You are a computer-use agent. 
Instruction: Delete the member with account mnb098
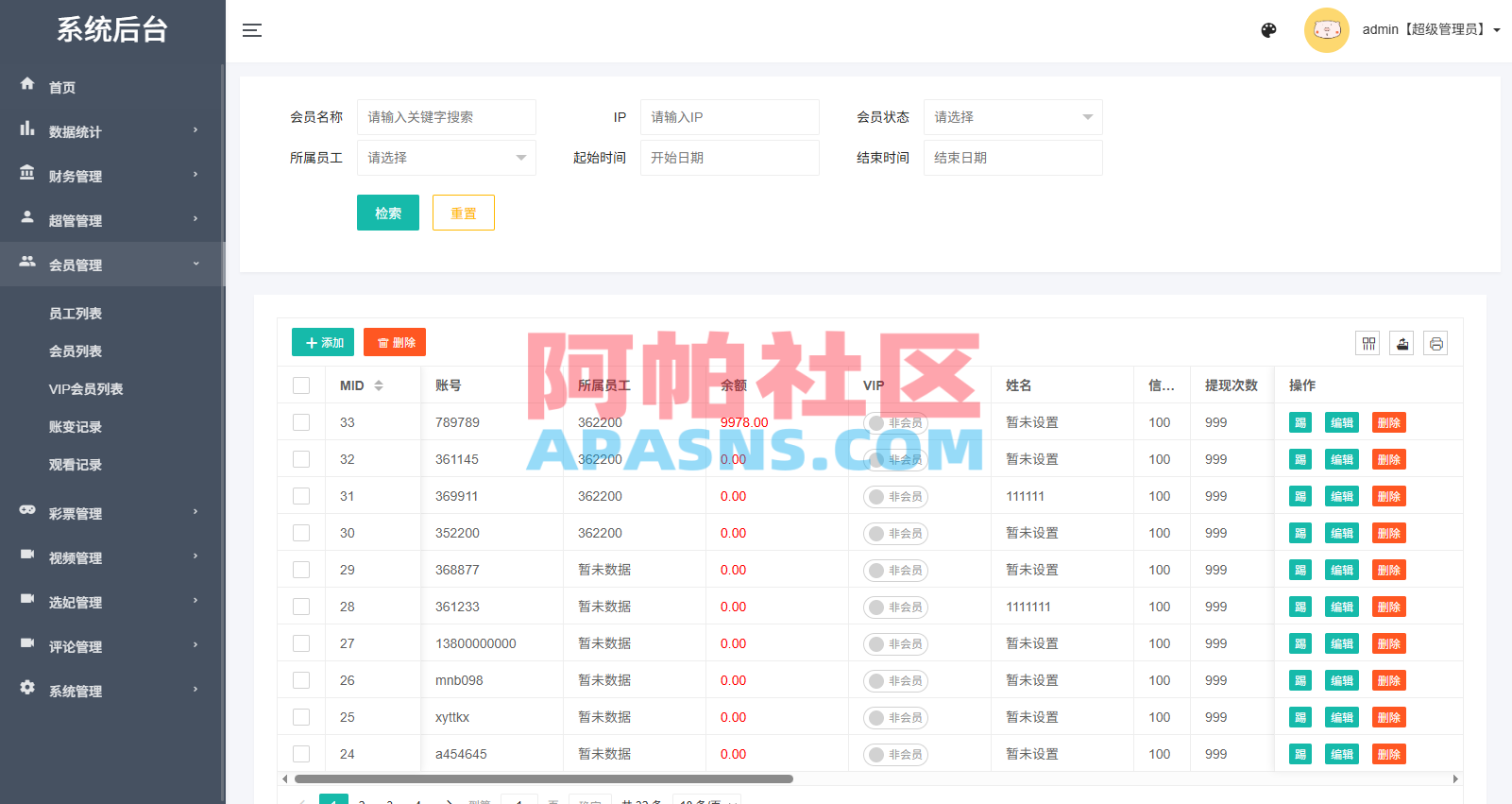[x=1389, y=680]
